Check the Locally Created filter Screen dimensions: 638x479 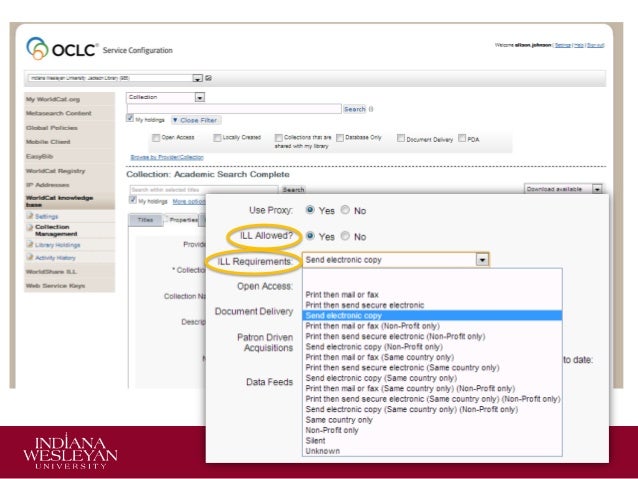click(217, 138)
